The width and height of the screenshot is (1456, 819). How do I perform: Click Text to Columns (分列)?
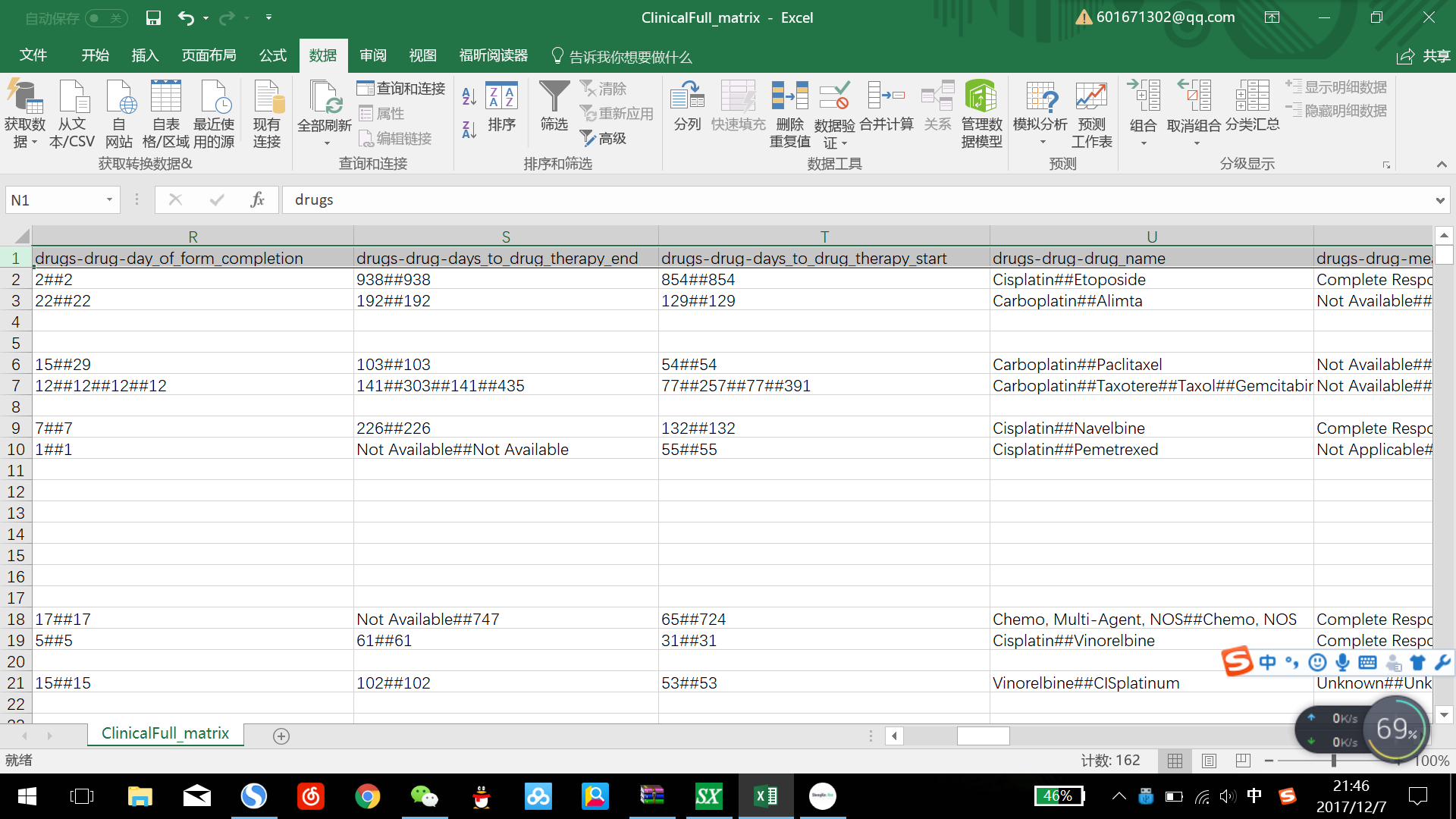688,106
